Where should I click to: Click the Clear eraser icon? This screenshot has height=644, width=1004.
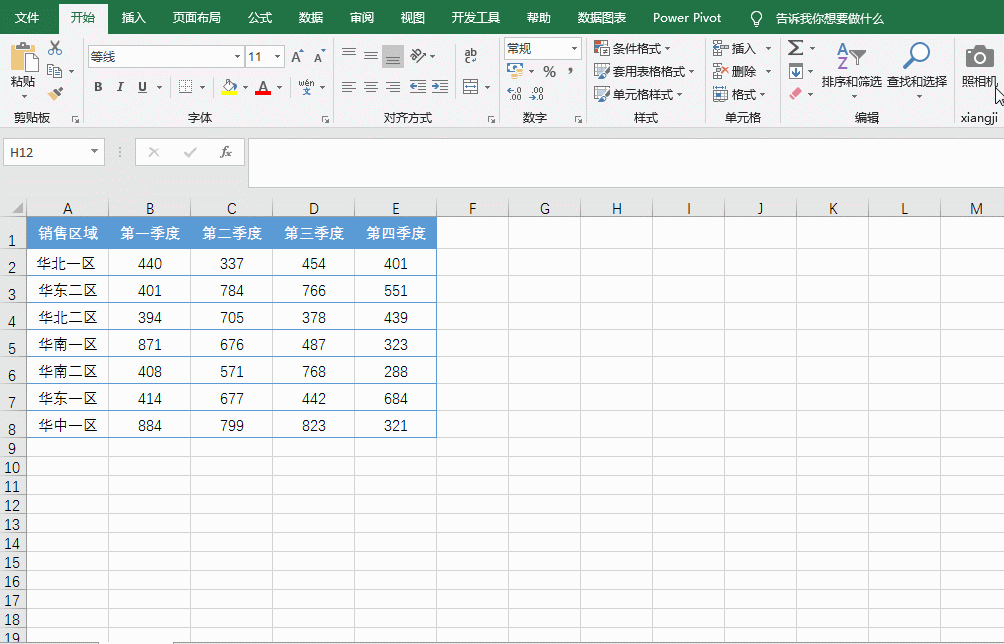click(x=796, y=93)
